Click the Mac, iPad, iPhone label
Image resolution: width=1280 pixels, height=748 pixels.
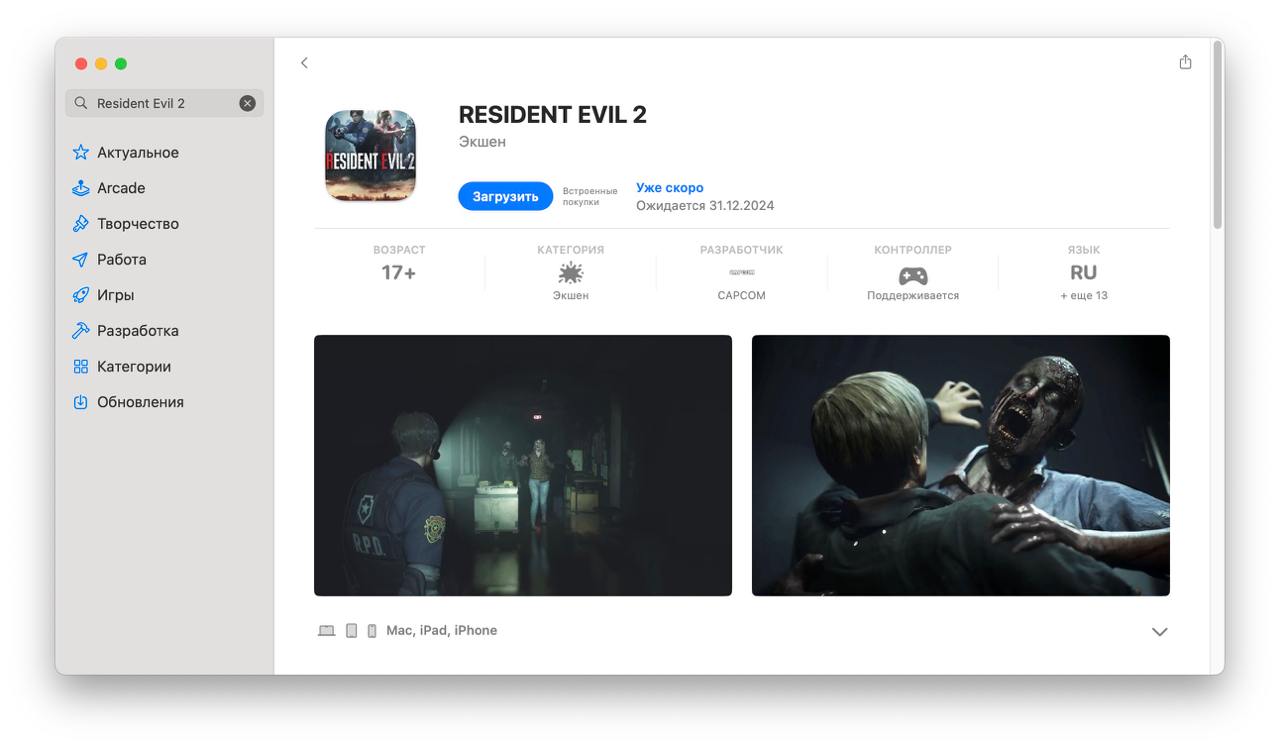click(x=442, y=631)
